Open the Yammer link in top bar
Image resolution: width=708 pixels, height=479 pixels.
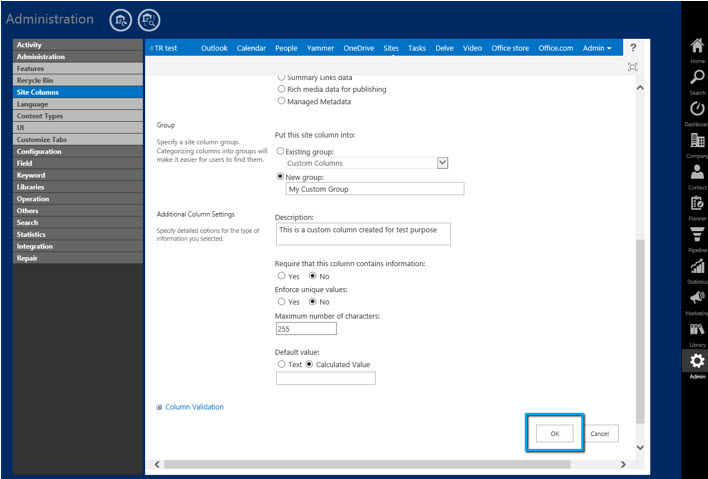point(320,48)
